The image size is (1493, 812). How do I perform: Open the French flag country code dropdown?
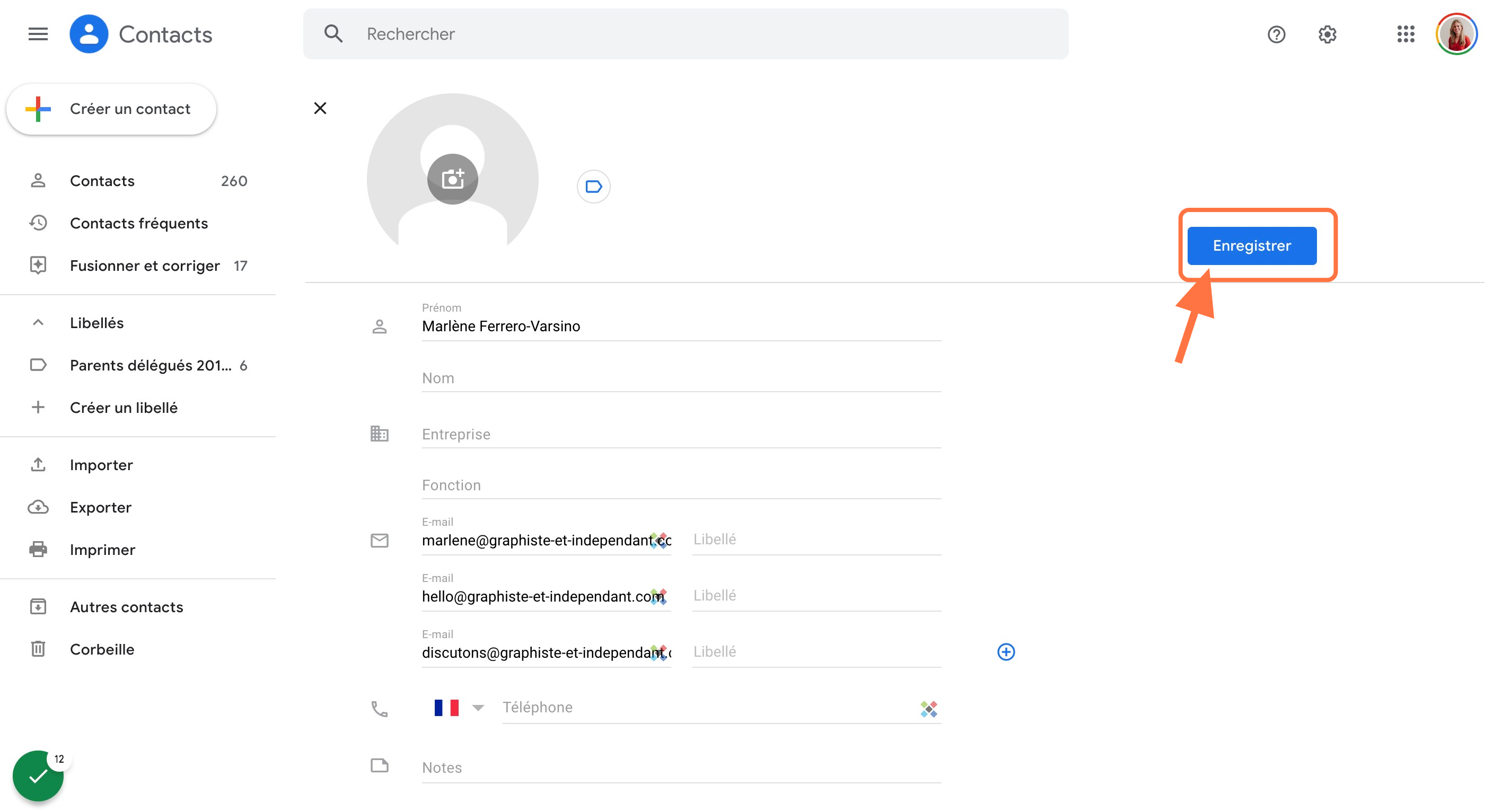[x=459, y=707]
